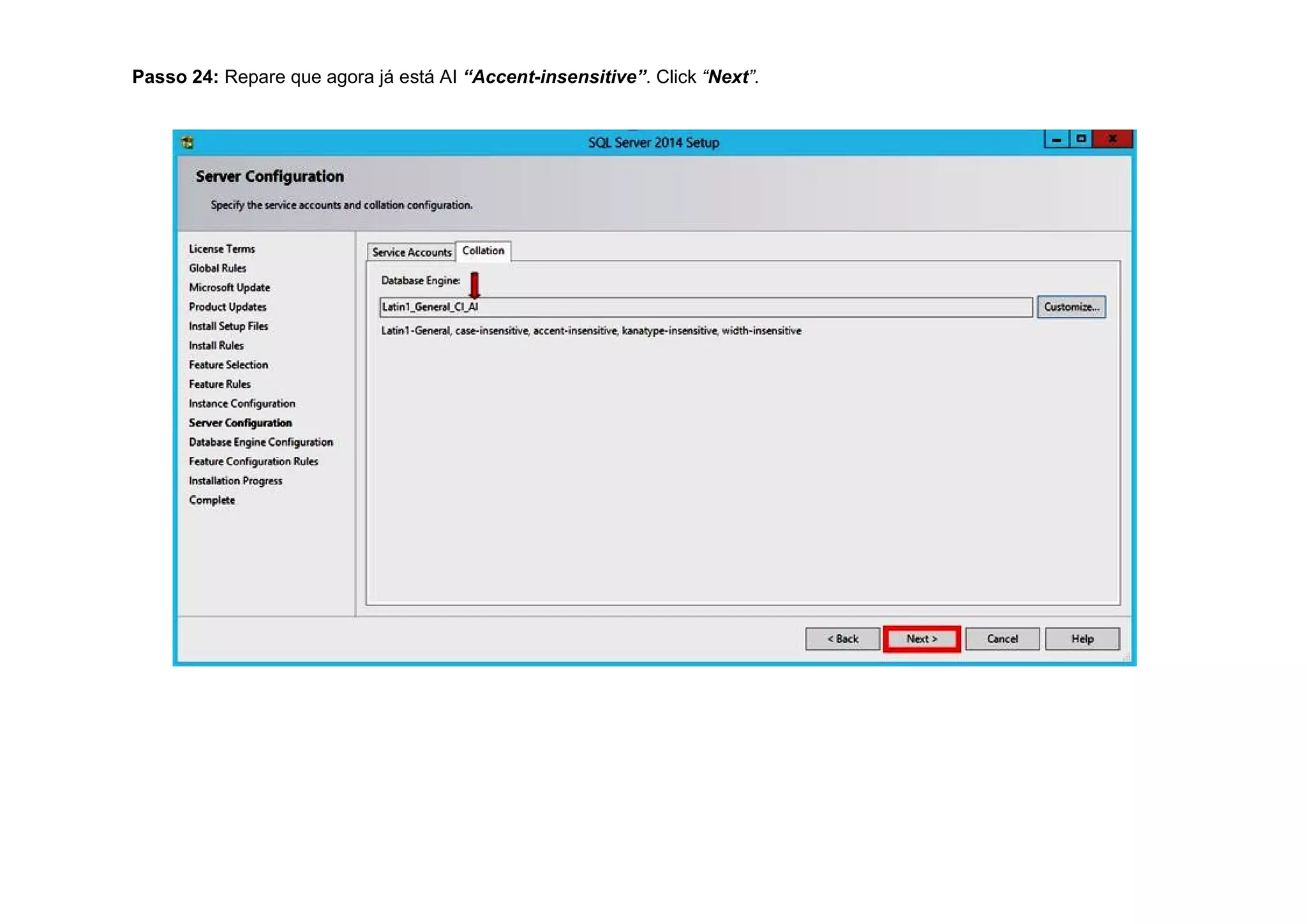Switch to the Service Accounts tab
Image resolution: width=1307 pixels, height=924 pixels.
pos(411,252)
